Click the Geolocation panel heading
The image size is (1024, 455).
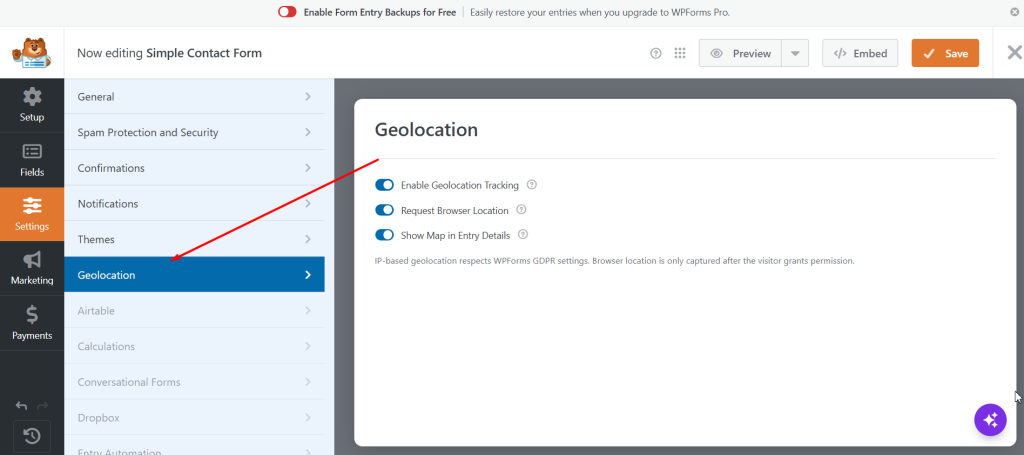click(426, 130)
